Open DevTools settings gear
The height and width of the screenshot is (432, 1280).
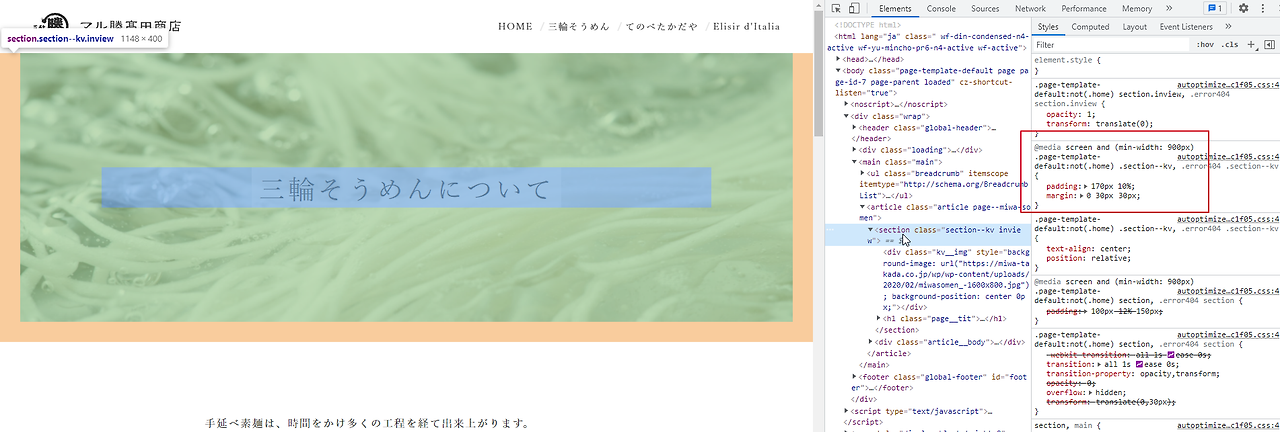click(1244, 8)
